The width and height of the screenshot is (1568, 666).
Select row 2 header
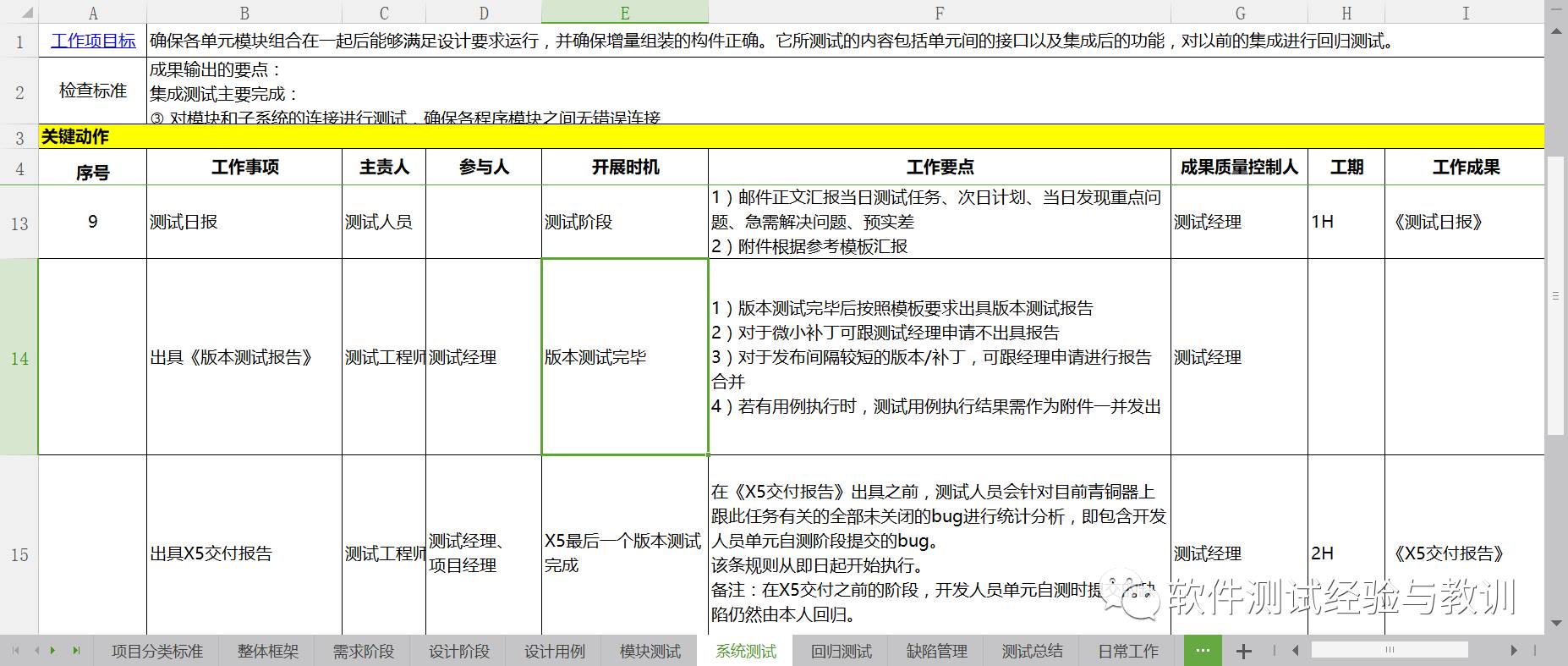click(x=19, y=91)
